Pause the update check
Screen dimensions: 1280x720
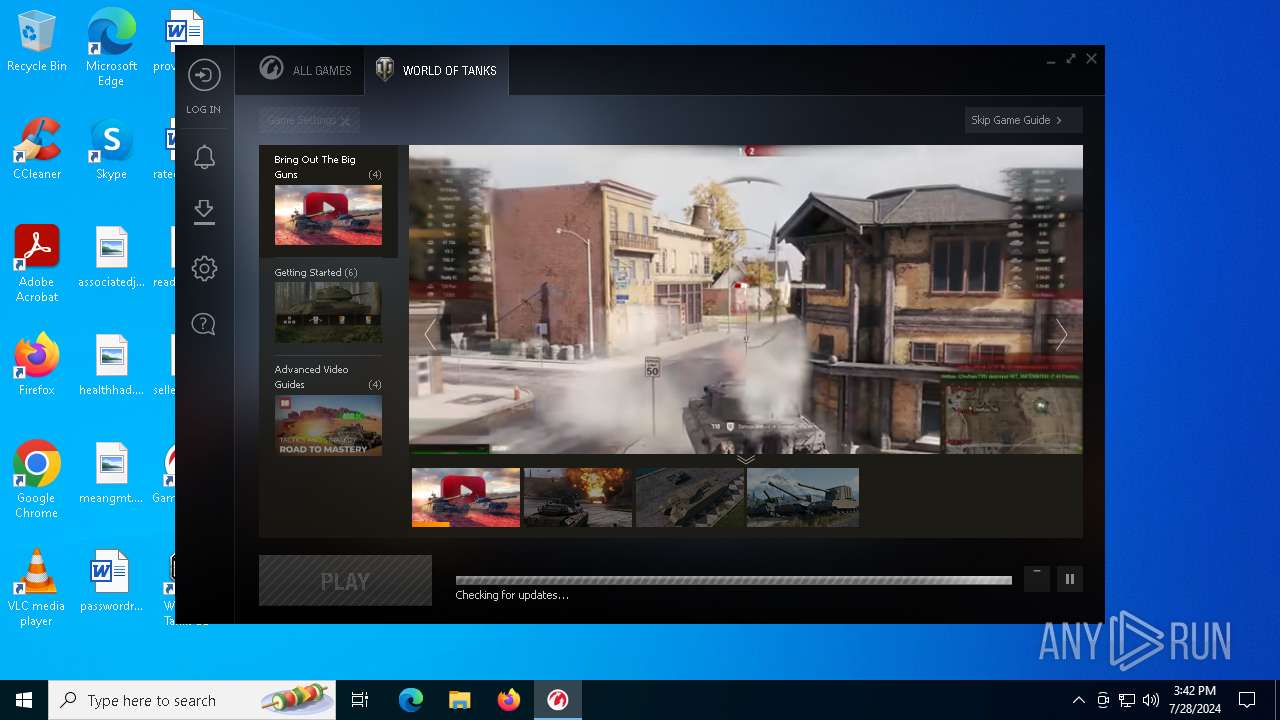point(1070,579)
